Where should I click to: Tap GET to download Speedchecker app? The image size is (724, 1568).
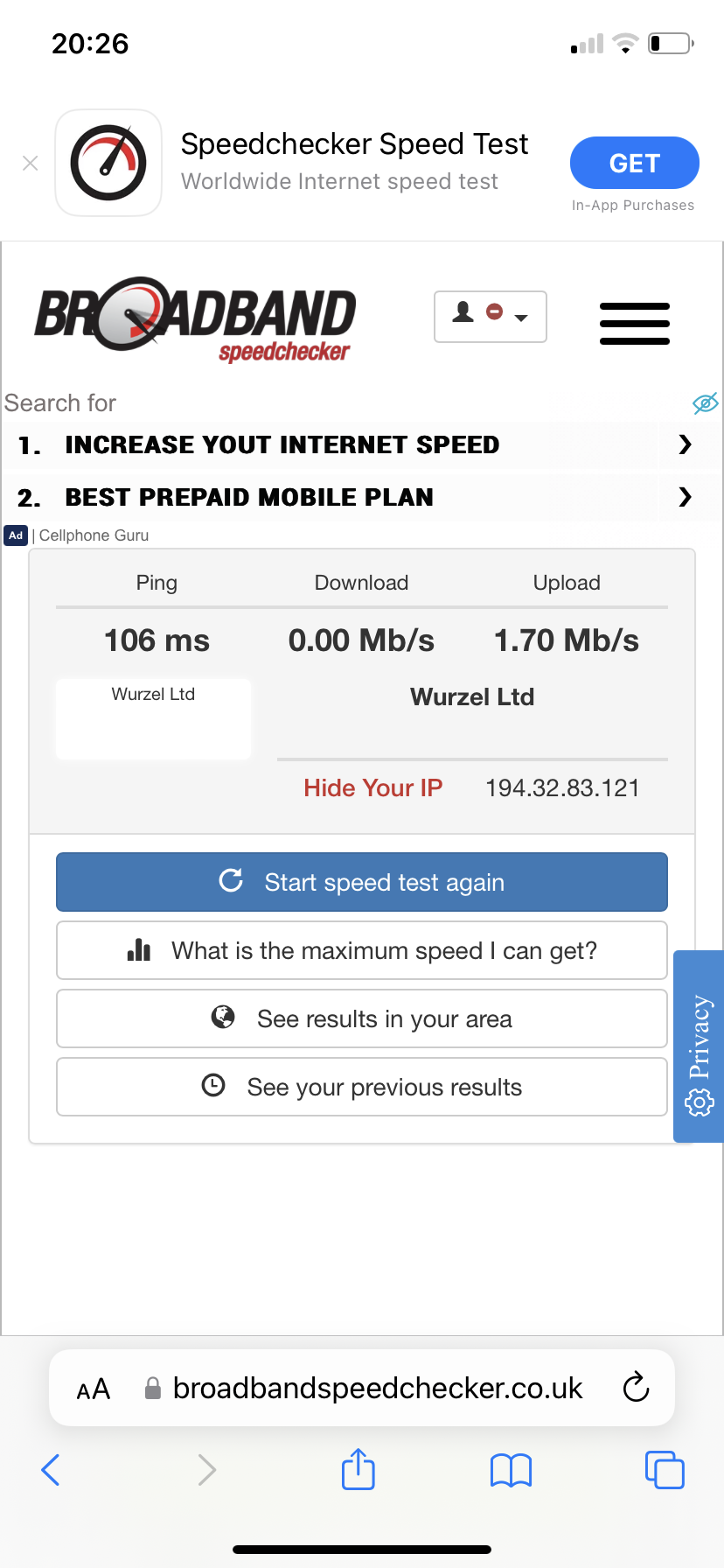tap(634, 163)
